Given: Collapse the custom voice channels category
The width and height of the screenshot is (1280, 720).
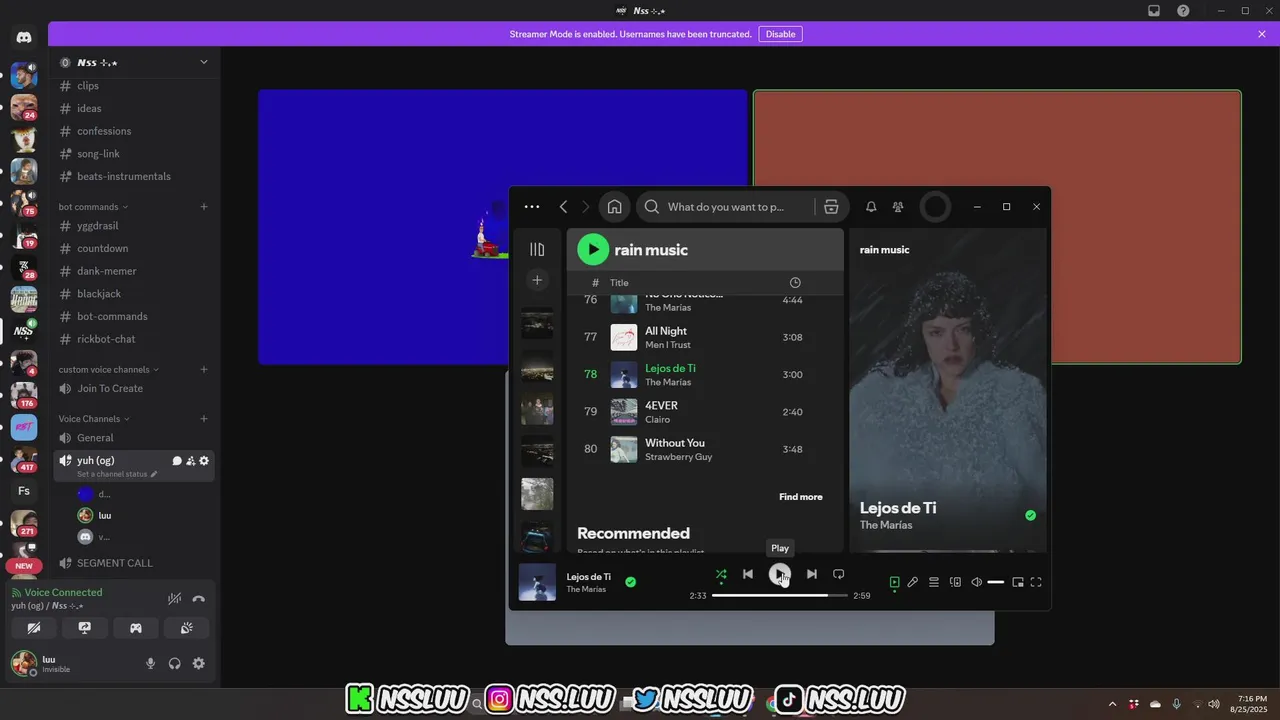Looking at the screenshot, I should point(108,369).
